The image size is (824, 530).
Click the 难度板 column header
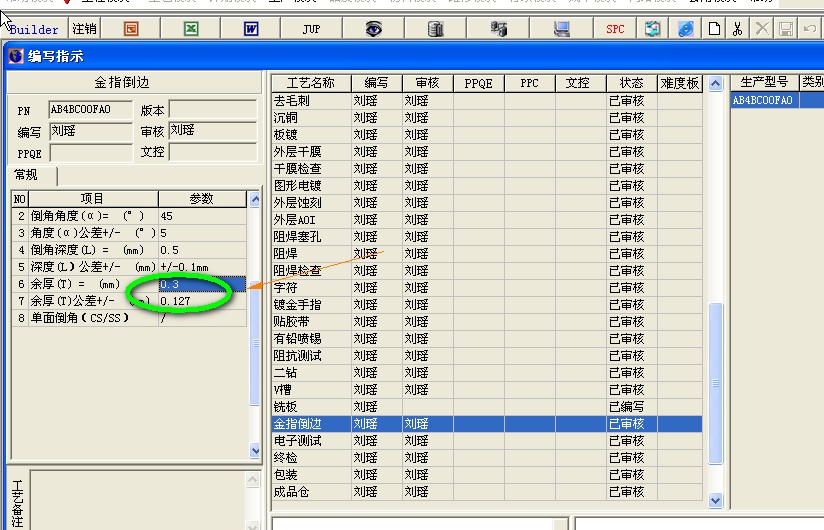point(679,83)
